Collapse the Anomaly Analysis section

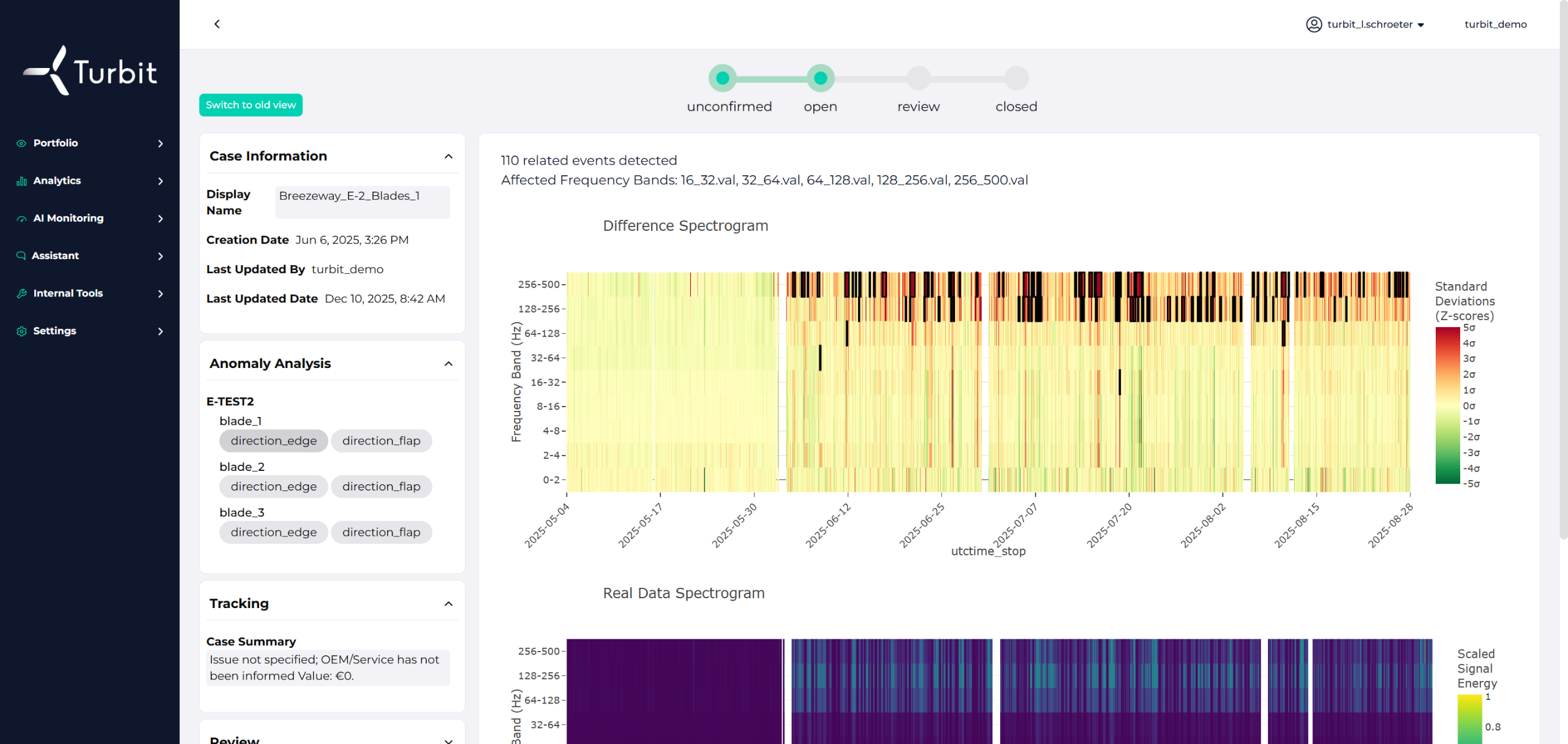click(x=448, y=364)
